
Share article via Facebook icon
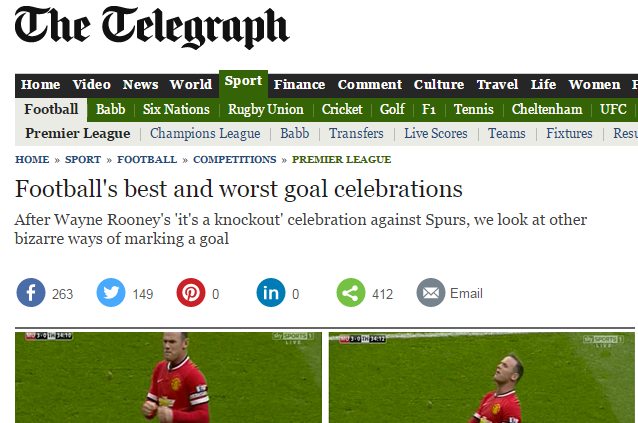pos(31,292)
